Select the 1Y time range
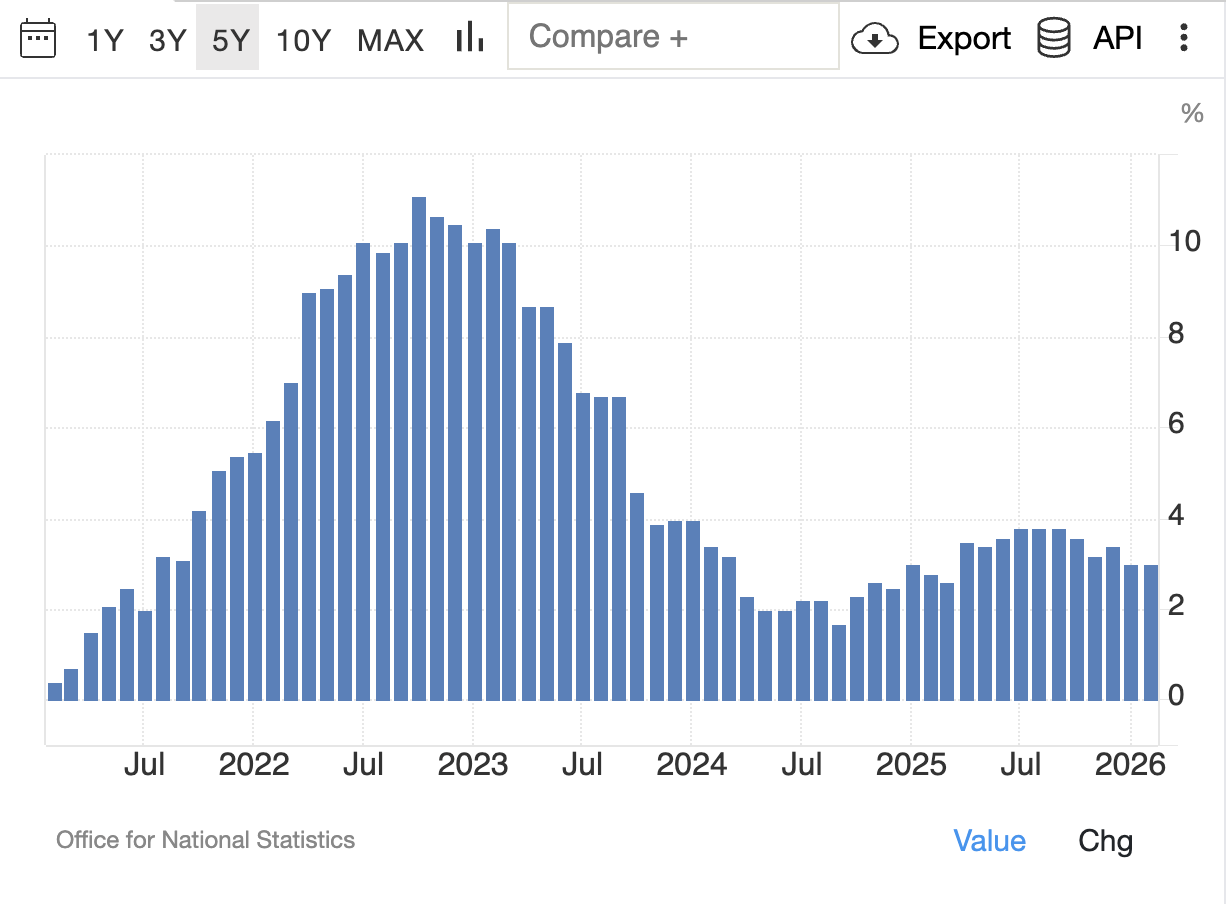The width and height of the screenshot is (1226, 904). tap(104, 40)
